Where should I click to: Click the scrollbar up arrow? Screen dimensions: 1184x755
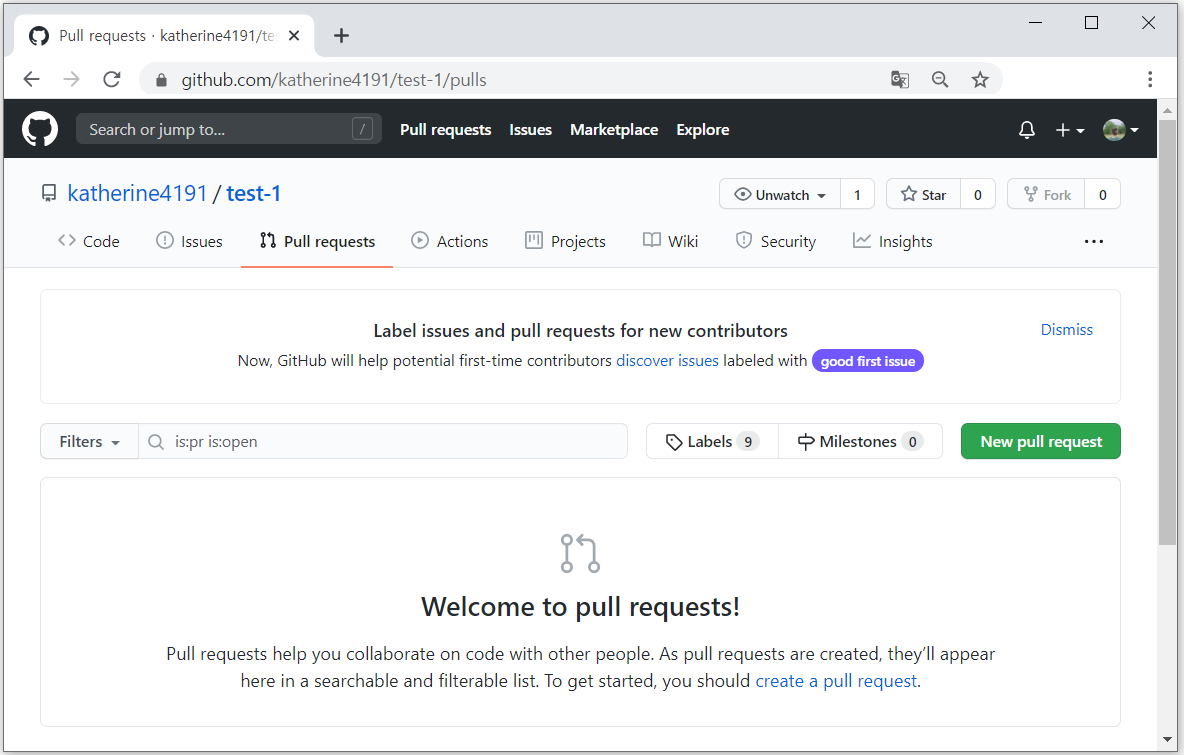(1167, 110)
